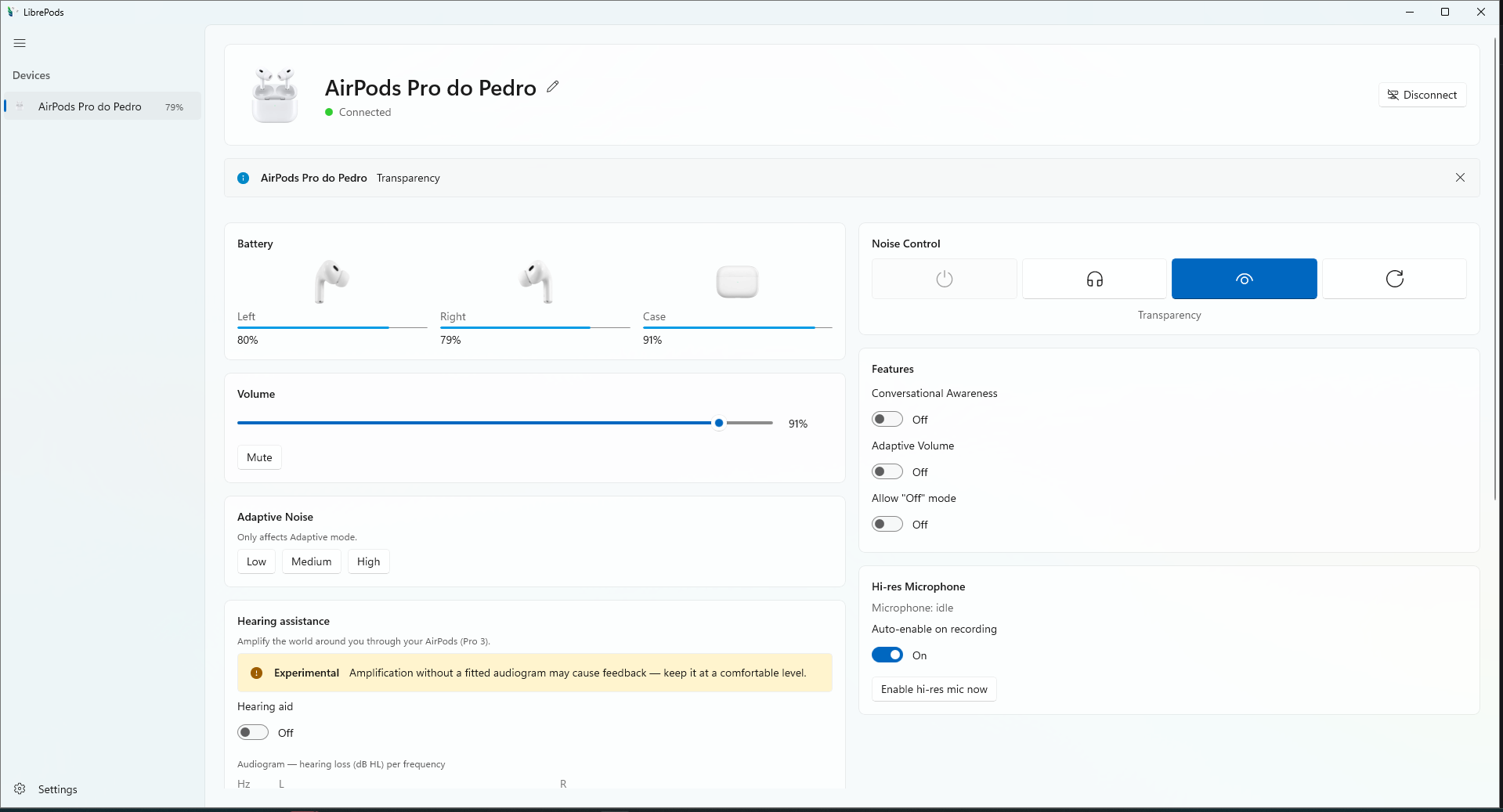Click the left AirPod battery image

331,282
